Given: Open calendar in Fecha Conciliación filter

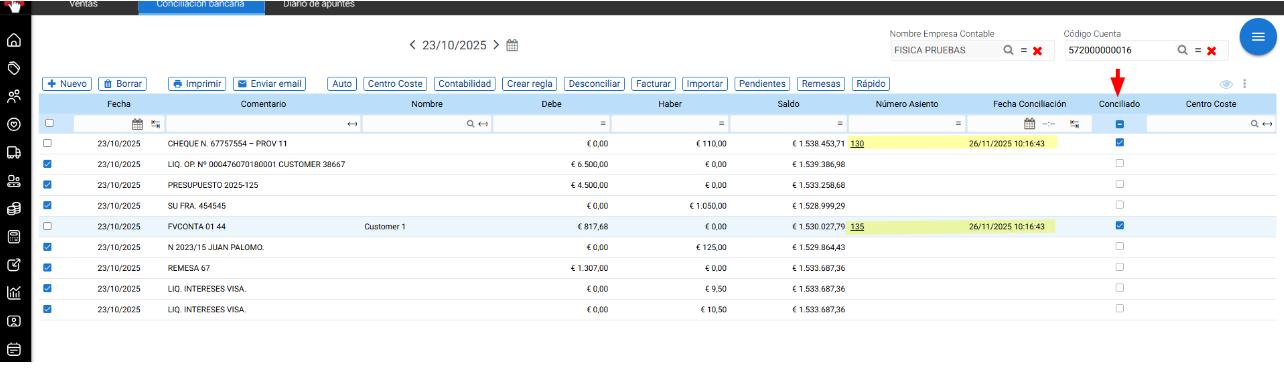Looking at the screenshot, I should (x=1029, y=124).
